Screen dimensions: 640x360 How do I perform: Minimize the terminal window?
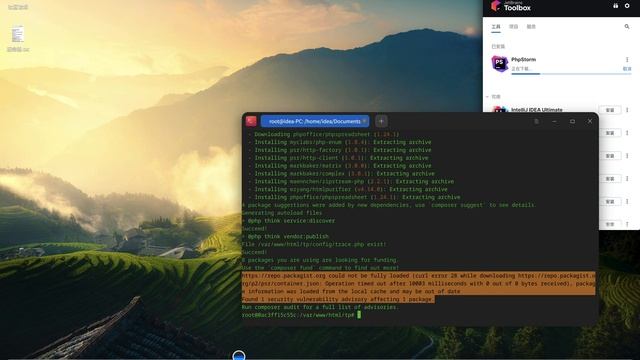coord(554,121)
